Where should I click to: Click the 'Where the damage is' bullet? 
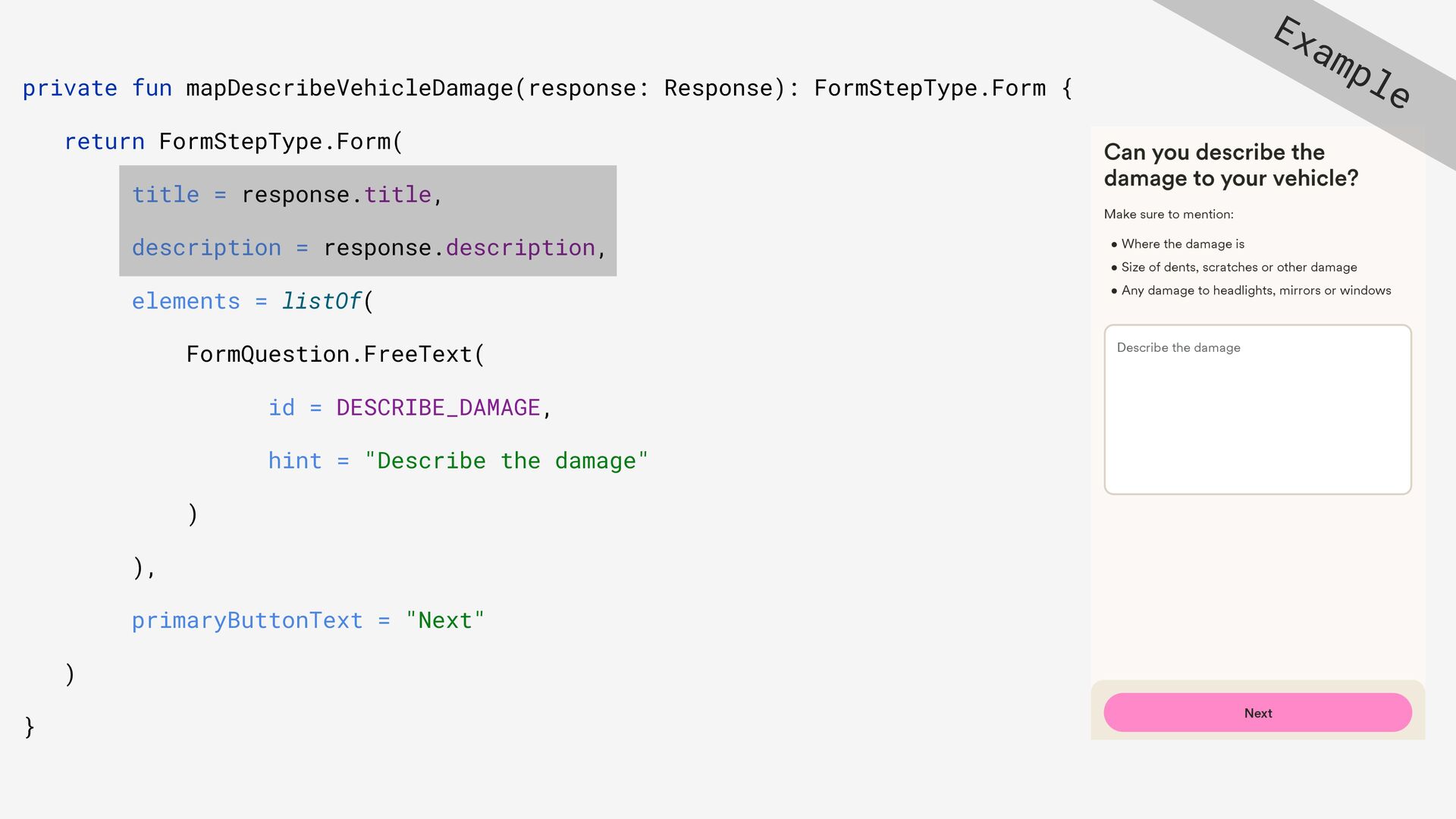tap(1182, 244)
